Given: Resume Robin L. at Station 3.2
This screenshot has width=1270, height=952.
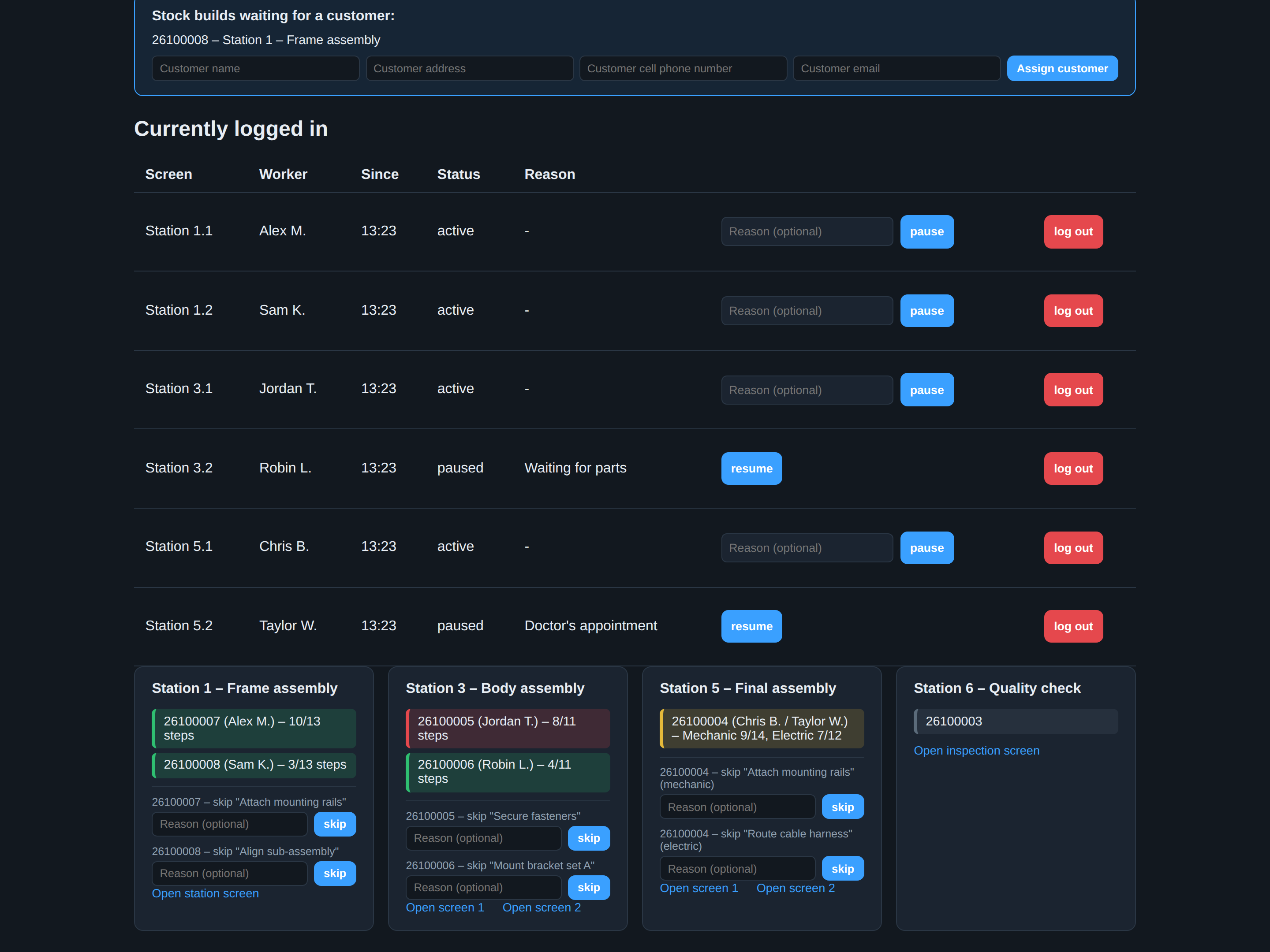Looking at the screenshot, I should tap(751, 469).
